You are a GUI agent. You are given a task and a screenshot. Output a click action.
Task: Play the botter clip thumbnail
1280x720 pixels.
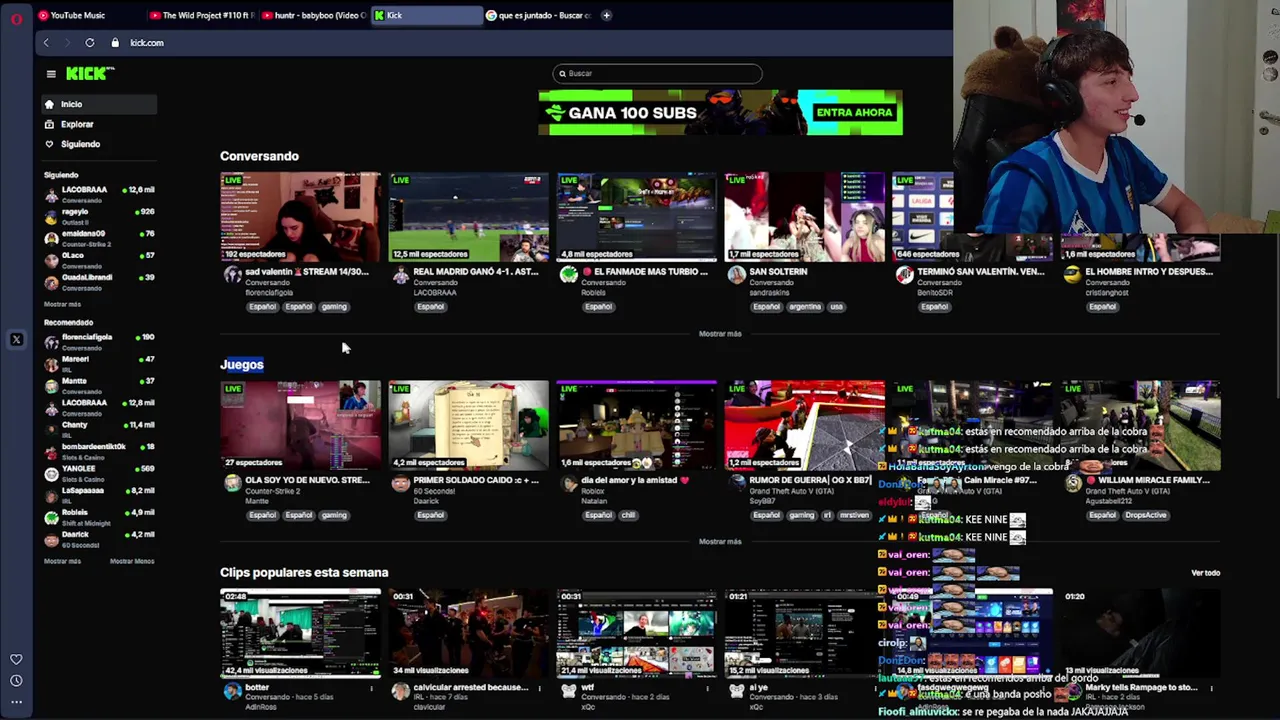pos(300,634)
